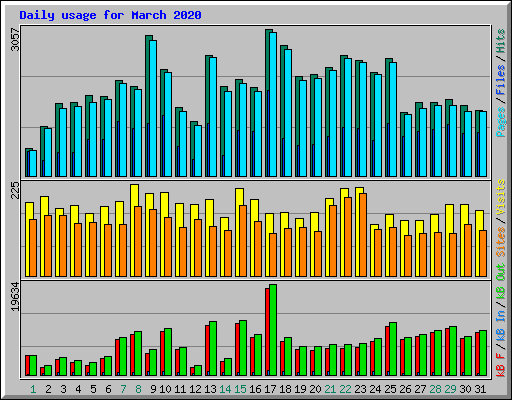The width and height of the screenshot is (512, 400).
Task: Select day 27 on the date axis
Action: click(x=420, y=389)
